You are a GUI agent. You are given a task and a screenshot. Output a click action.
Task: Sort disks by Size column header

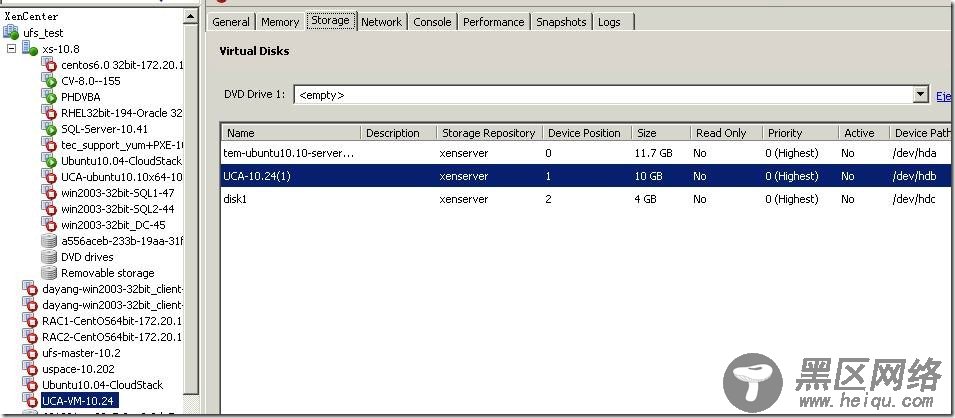coord(660,133)
